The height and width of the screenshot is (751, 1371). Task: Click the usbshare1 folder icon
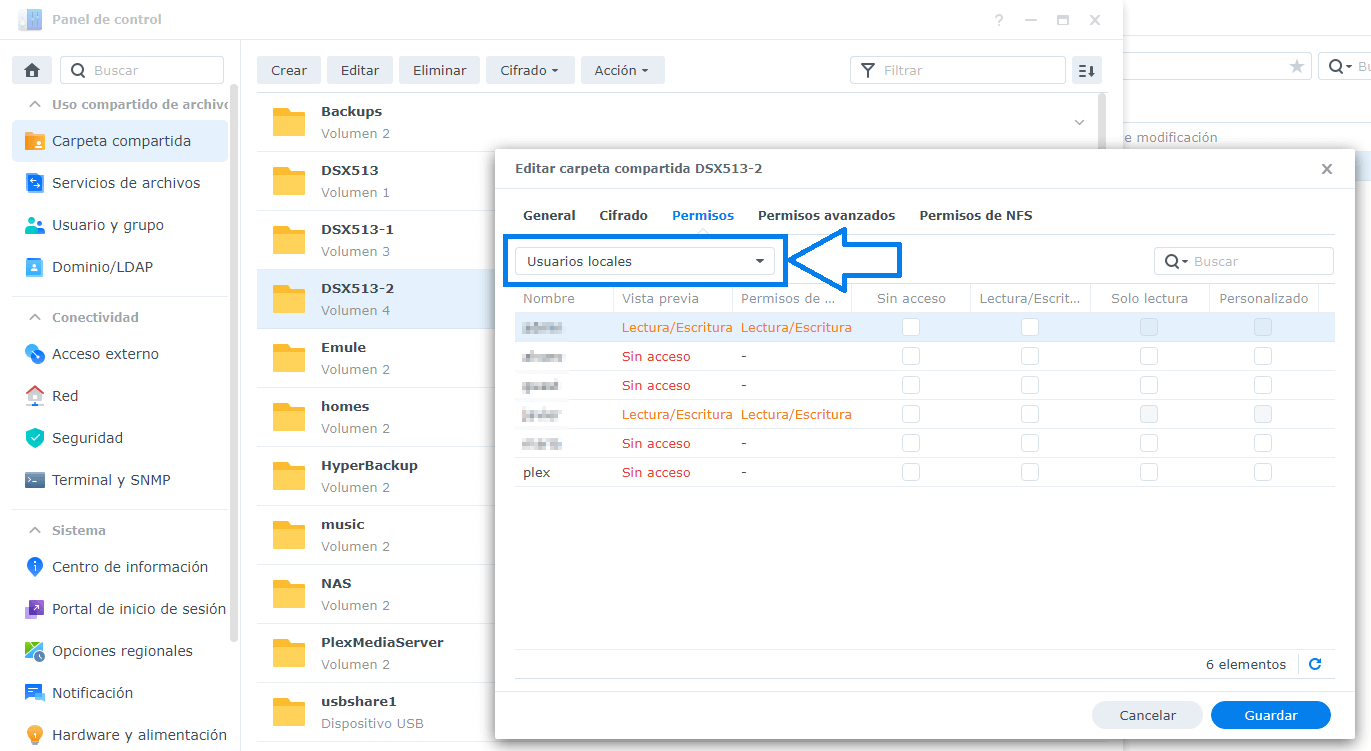289,712
